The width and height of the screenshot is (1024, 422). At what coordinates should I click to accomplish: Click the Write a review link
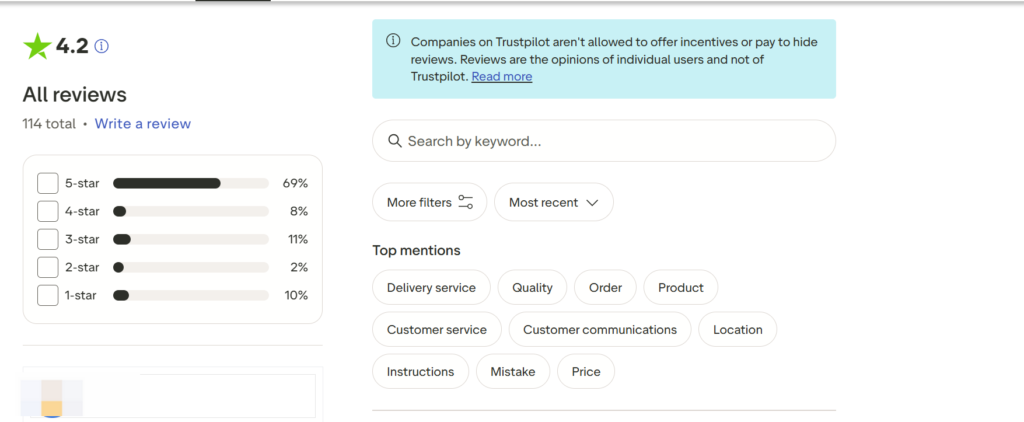point(143,124)
